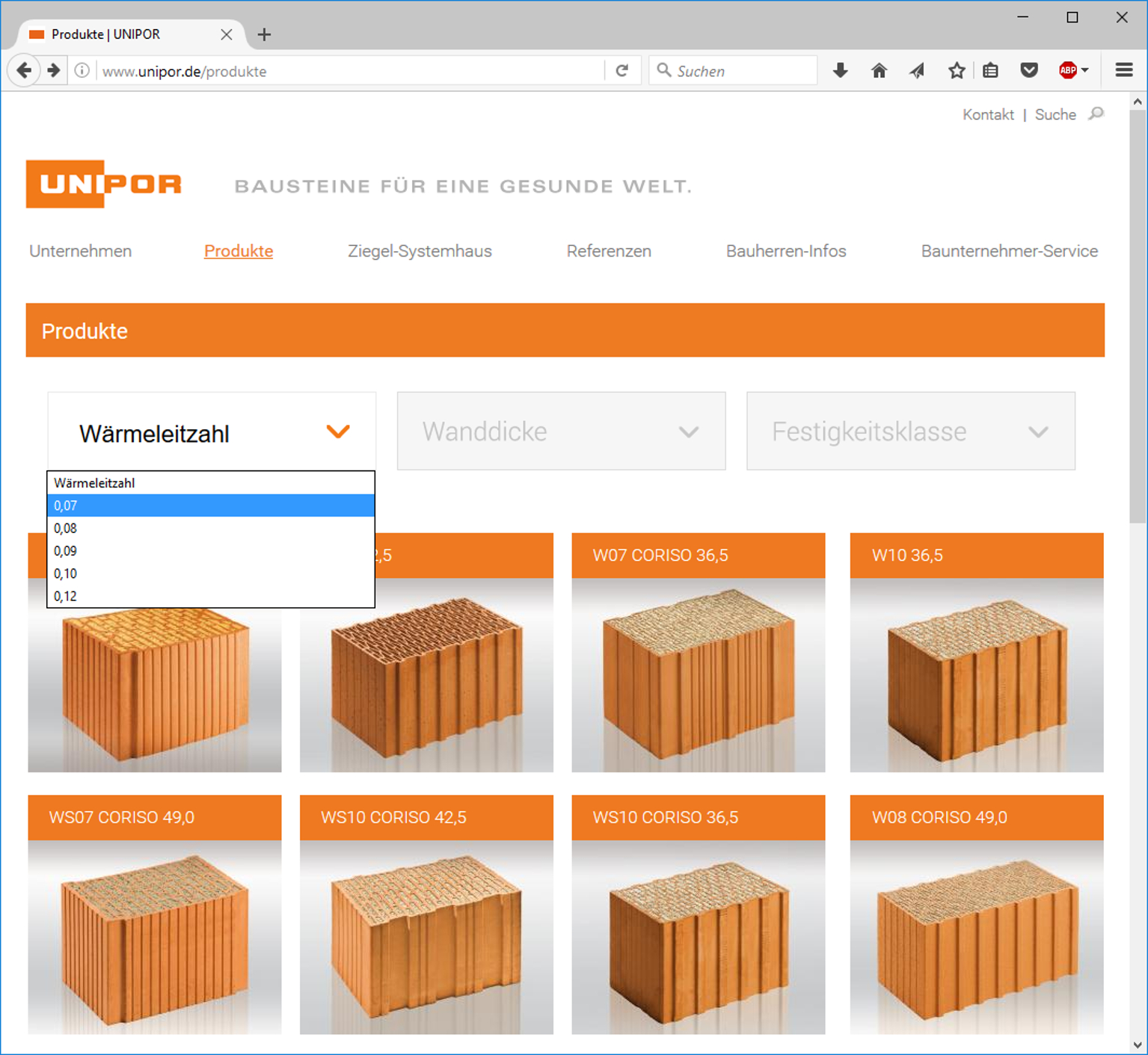Maximize the Firefox window
1148x1055 pixels.
coord(1072,17)
